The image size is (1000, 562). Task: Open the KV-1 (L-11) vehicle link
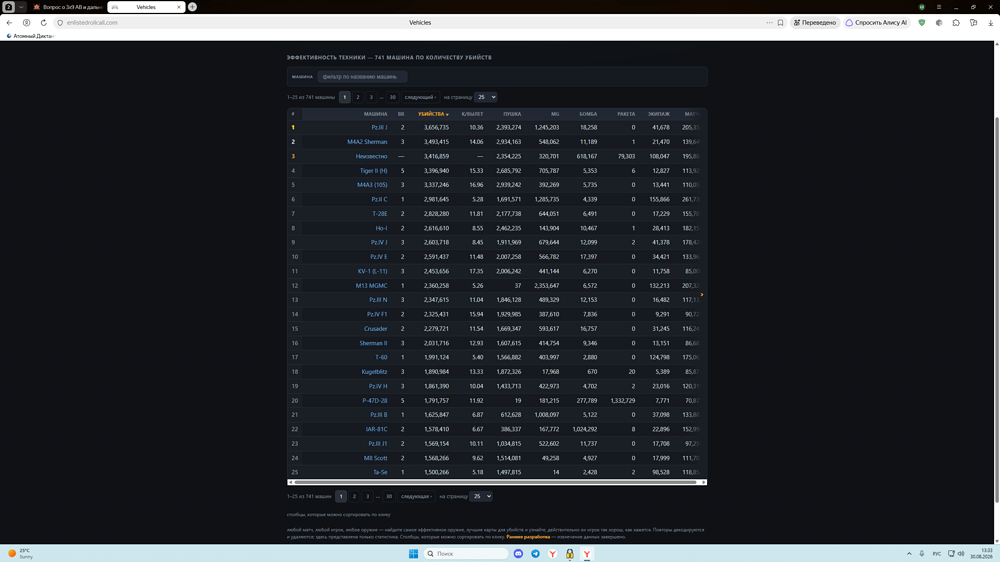point(372,271)
